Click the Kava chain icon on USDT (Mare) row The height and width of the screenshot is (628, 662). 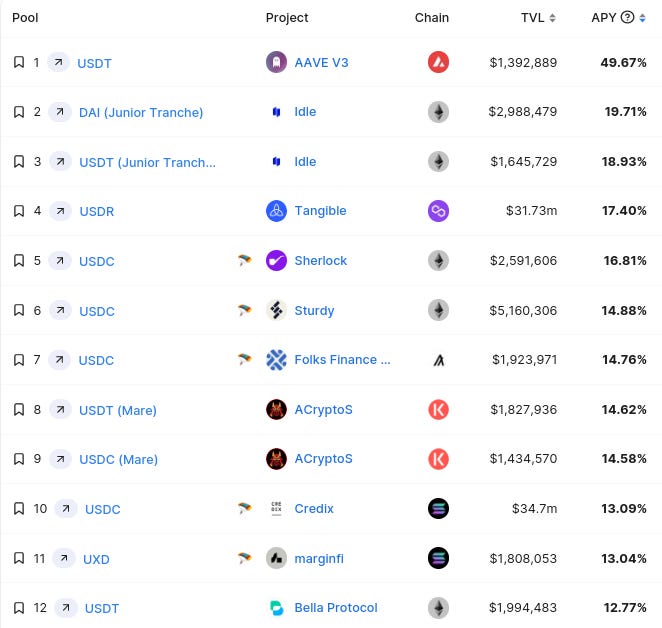pos(438,409)
